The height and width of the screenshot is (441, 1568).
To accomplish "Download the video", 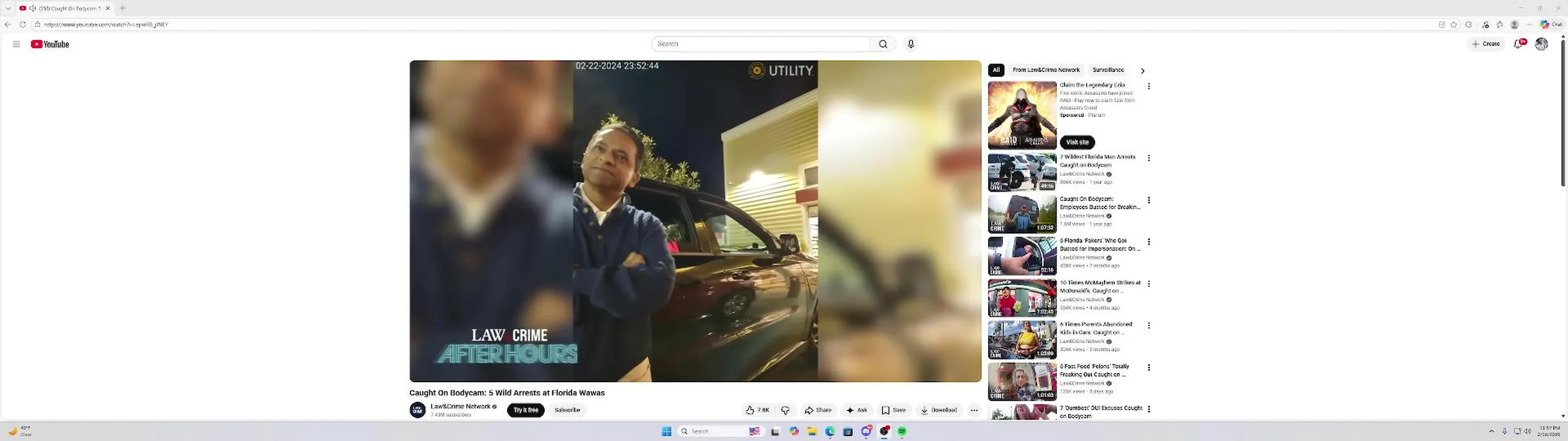I will [x=938, y=410].
